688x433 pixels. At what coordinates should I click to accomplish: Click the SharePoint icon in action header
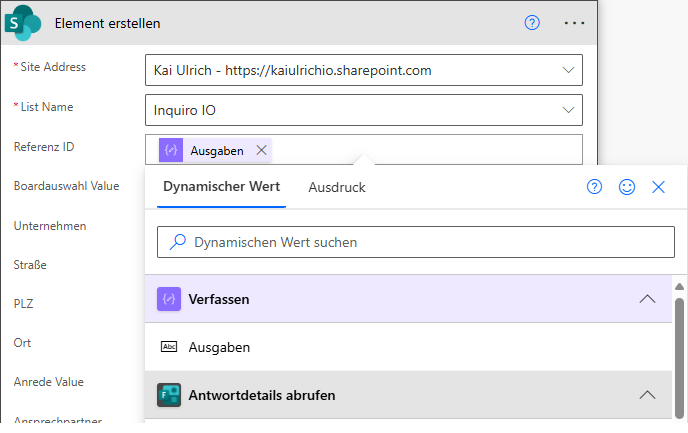pyautogui.click(x=23, y=22)
